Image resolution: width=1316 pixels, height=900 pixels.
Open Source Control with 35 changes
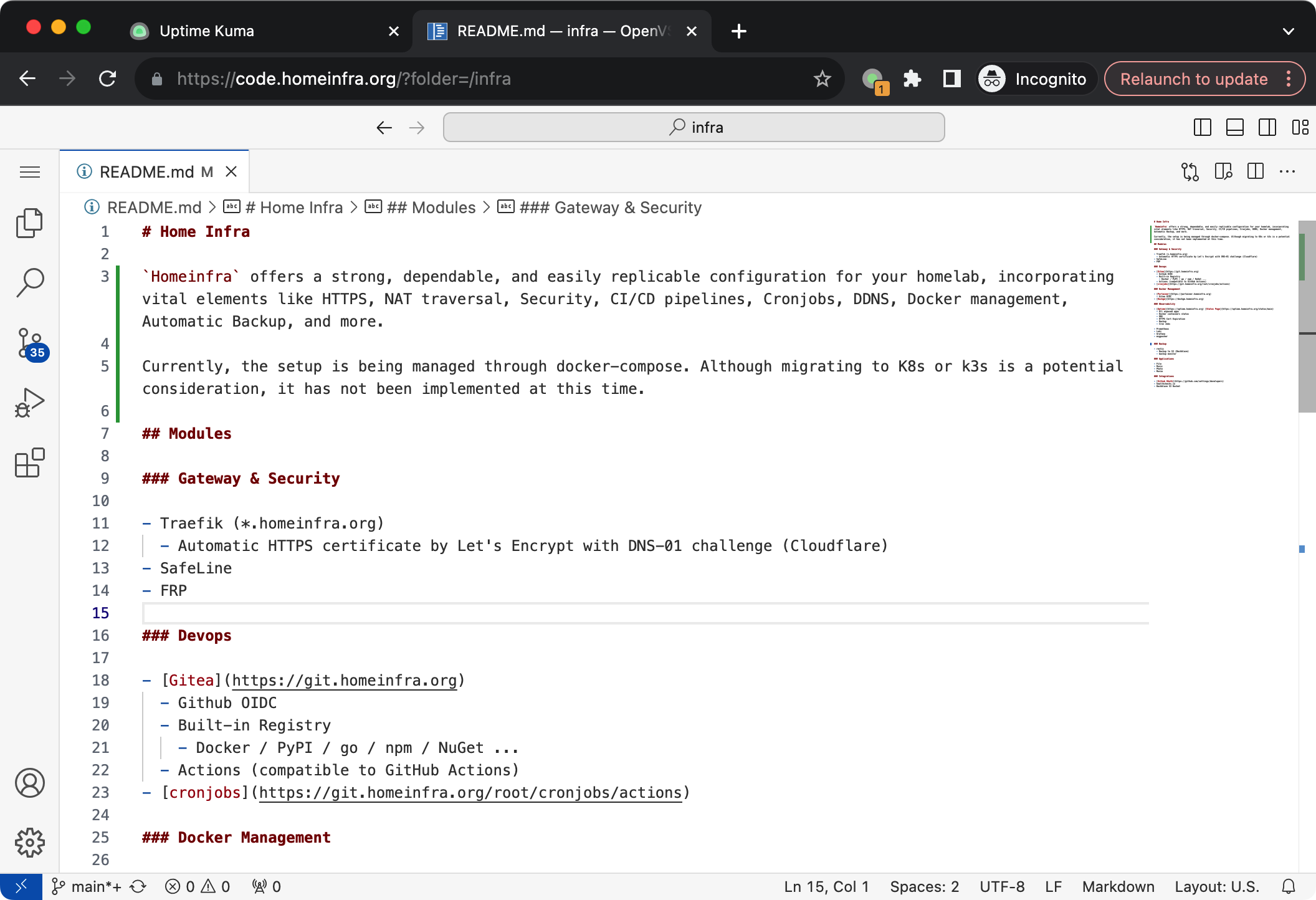point(29,343)
